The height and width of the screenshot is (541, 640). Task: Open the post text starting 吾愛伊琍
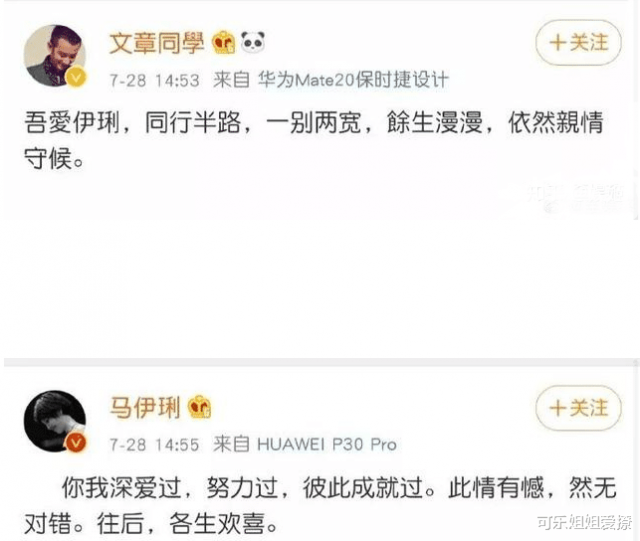[x=313, y=140]
